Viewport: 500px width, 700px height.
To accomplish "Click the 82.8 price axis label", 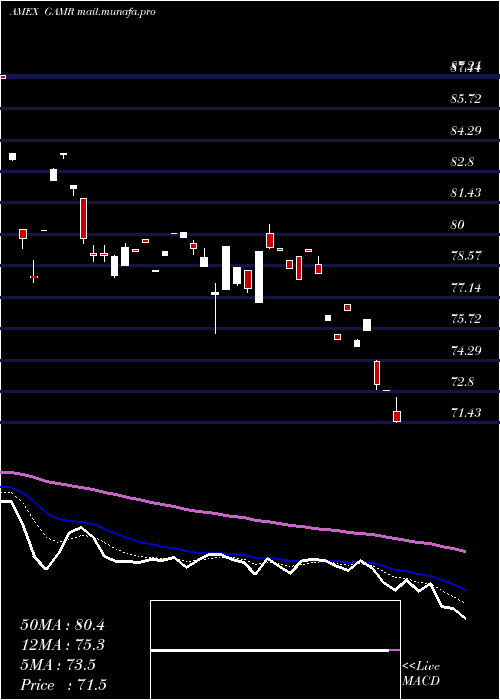I will click(x=462, y=162).
